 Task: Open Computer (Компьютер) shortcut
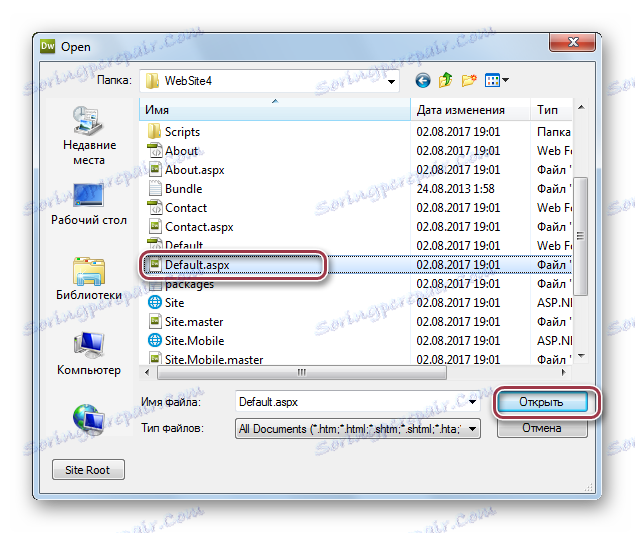(89, 354)
